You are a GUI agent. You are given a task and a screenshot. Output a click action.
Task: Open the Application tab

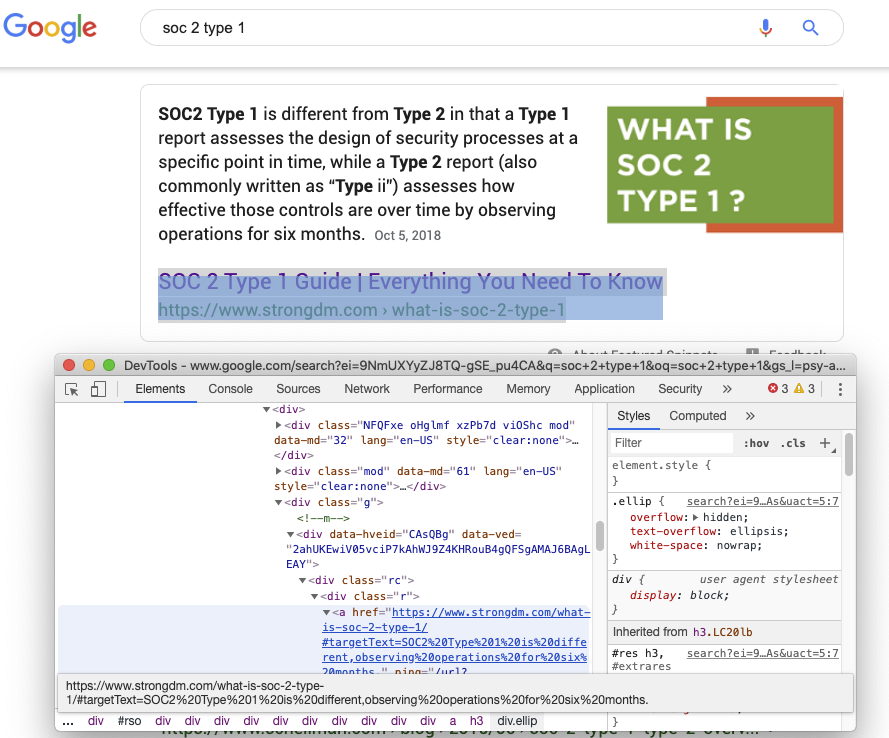pos(604,389)
